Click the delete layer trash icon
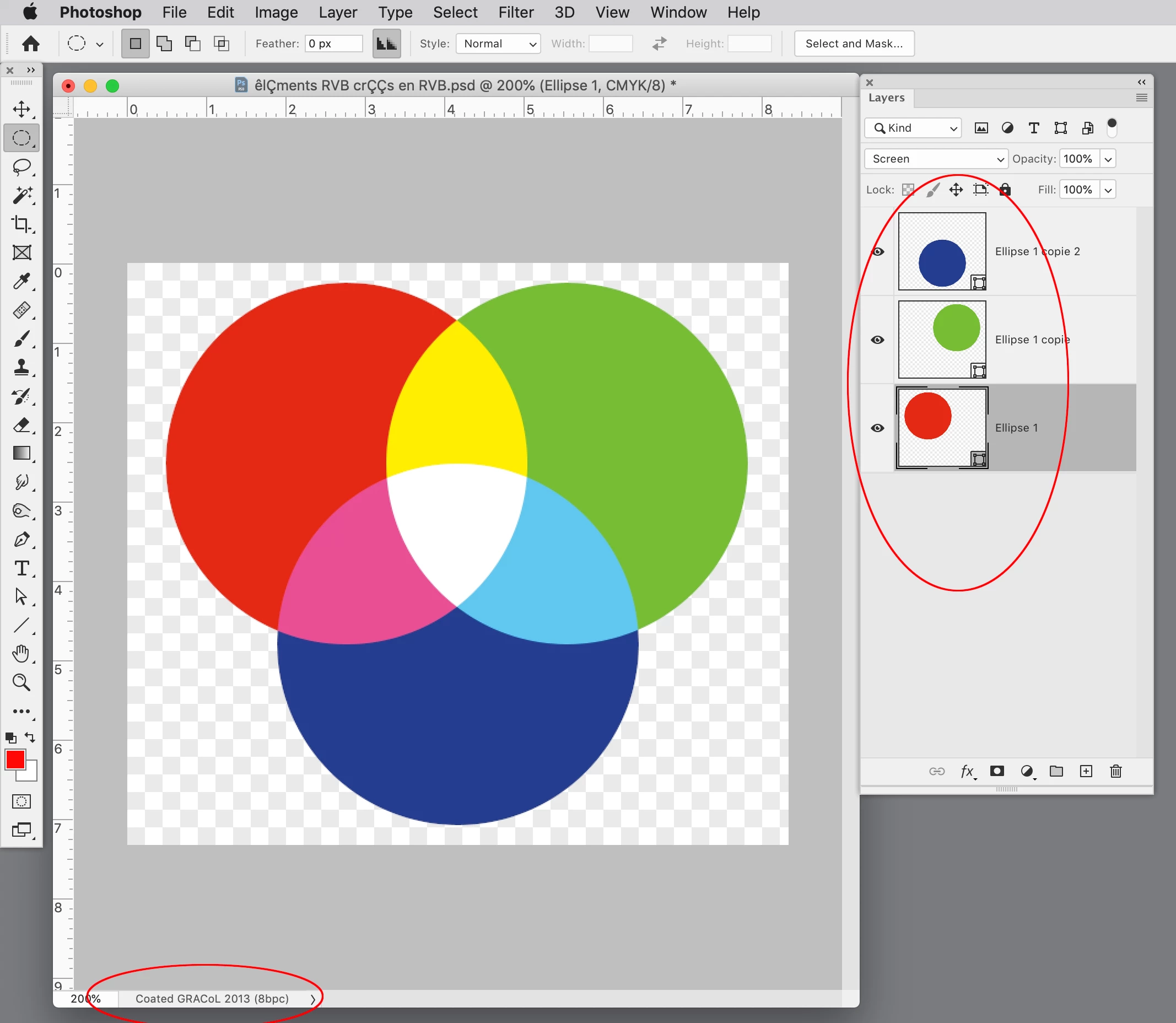 coord(1115,771)
